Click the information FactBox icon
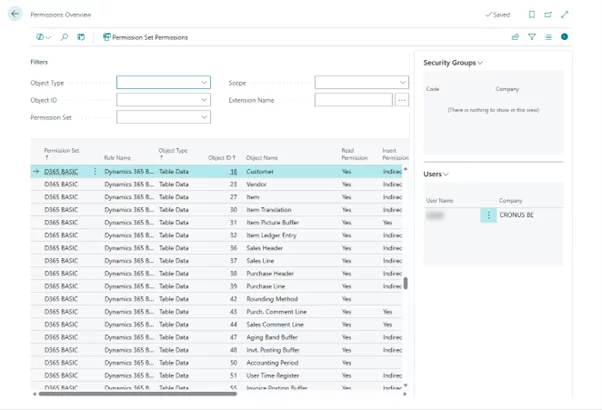The width and height of the screenshot is (602, 410). 564,37
